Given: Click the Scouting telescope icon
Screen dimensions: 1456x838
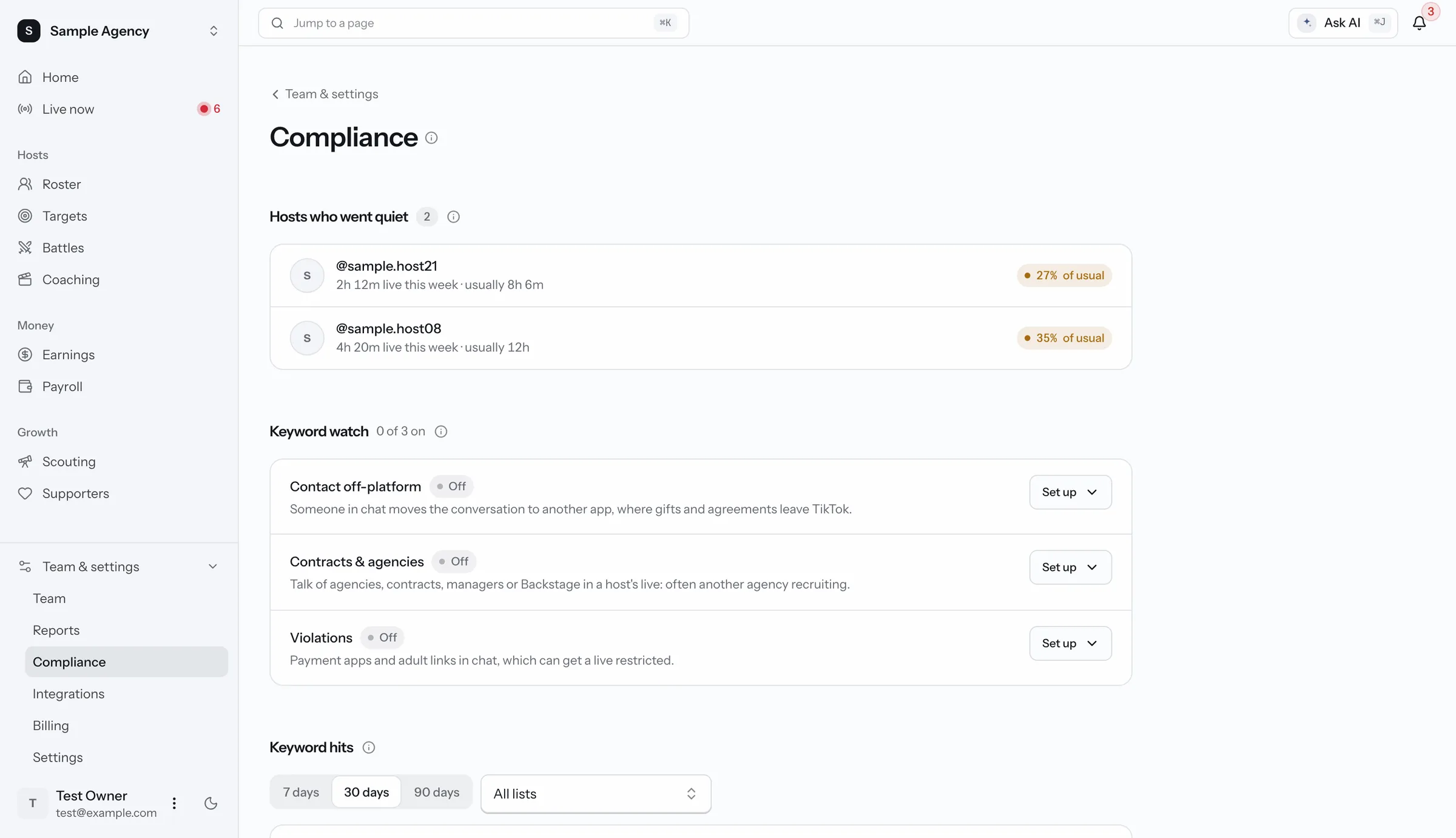Looking at the screenshot, I should 25,462.
